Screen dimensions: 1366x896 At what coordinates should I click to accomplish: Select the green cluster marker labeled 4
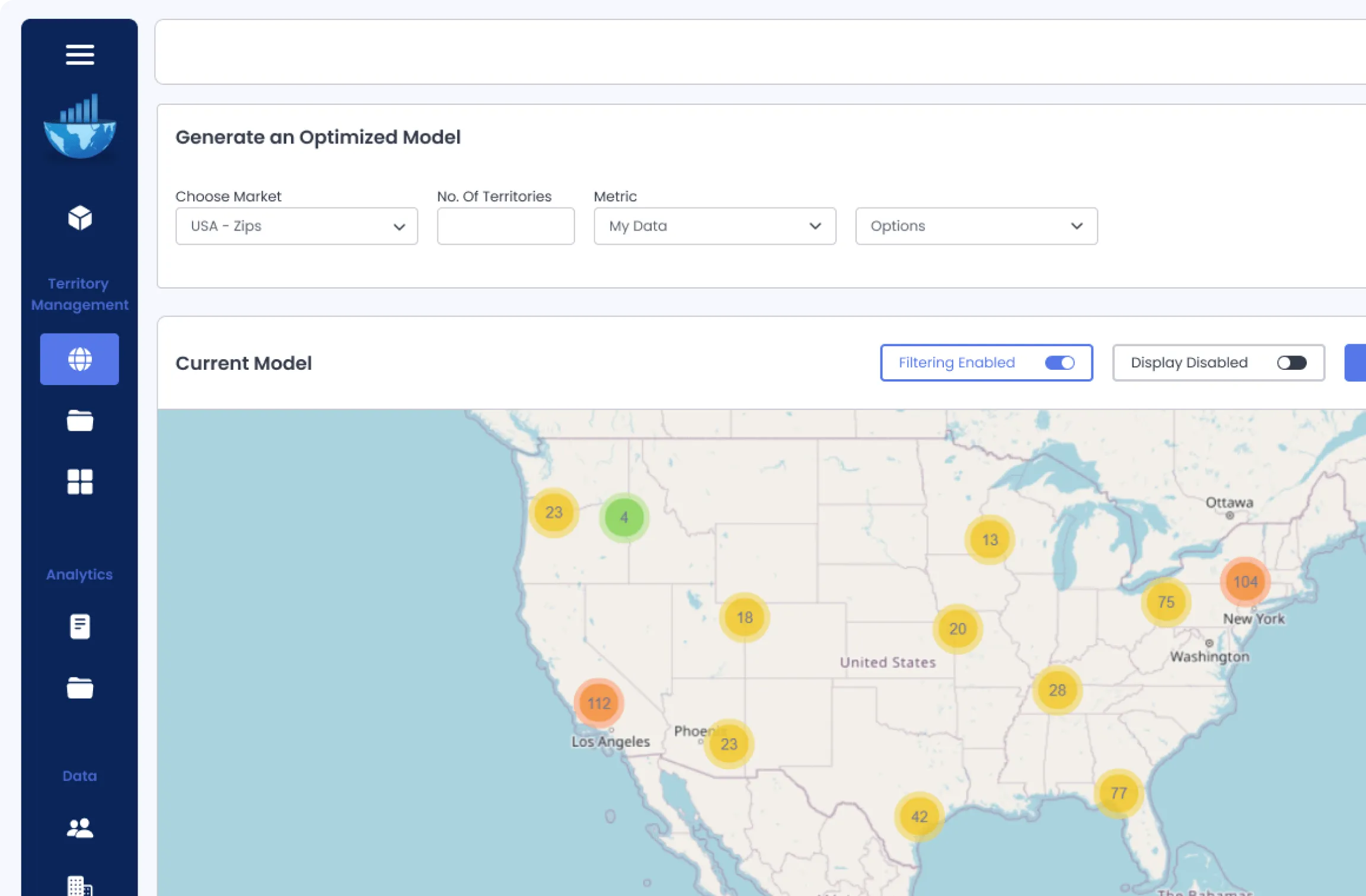click(623, 517)
